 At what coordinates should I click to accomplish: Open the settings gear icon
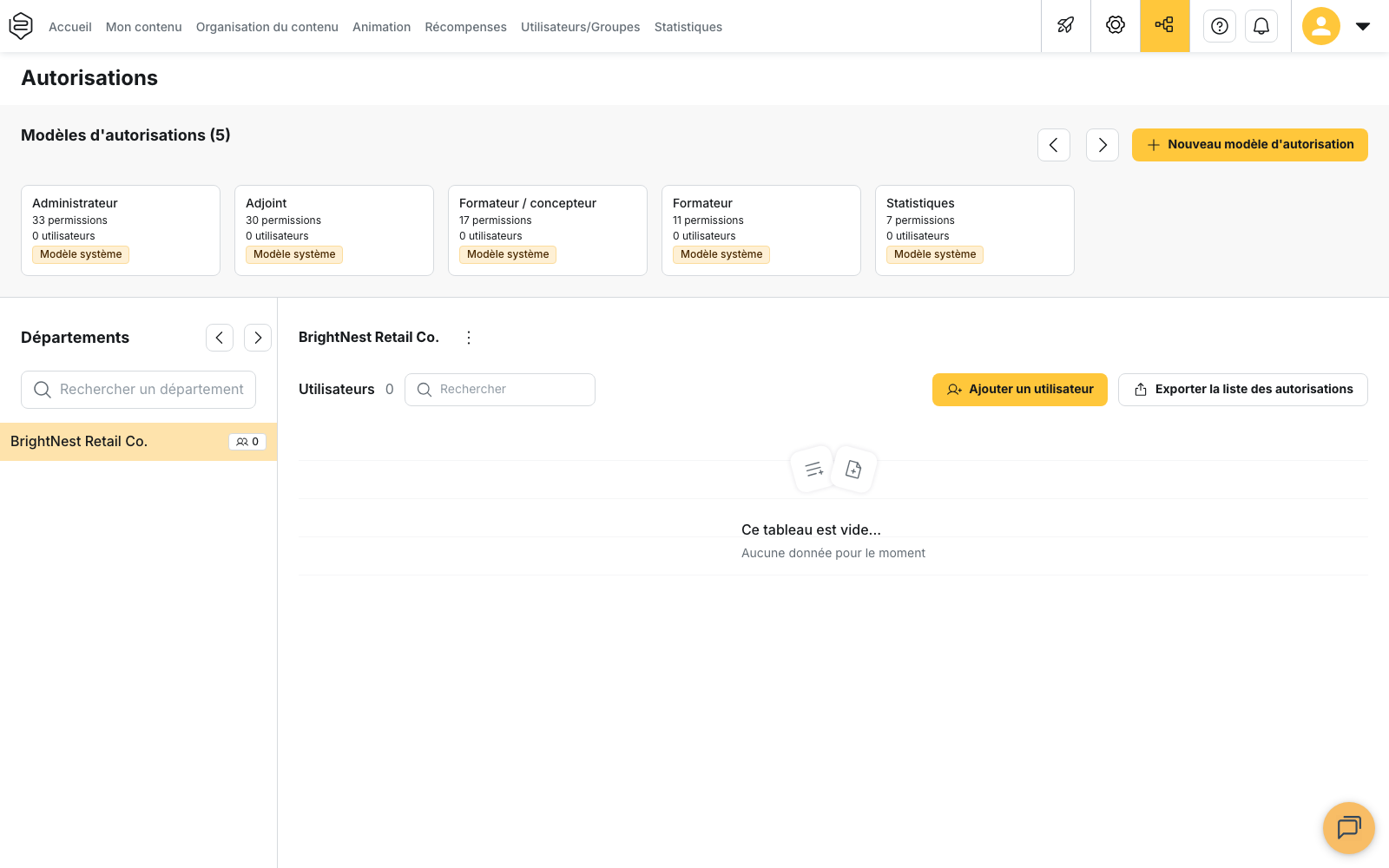click(x=1116, y=26)
